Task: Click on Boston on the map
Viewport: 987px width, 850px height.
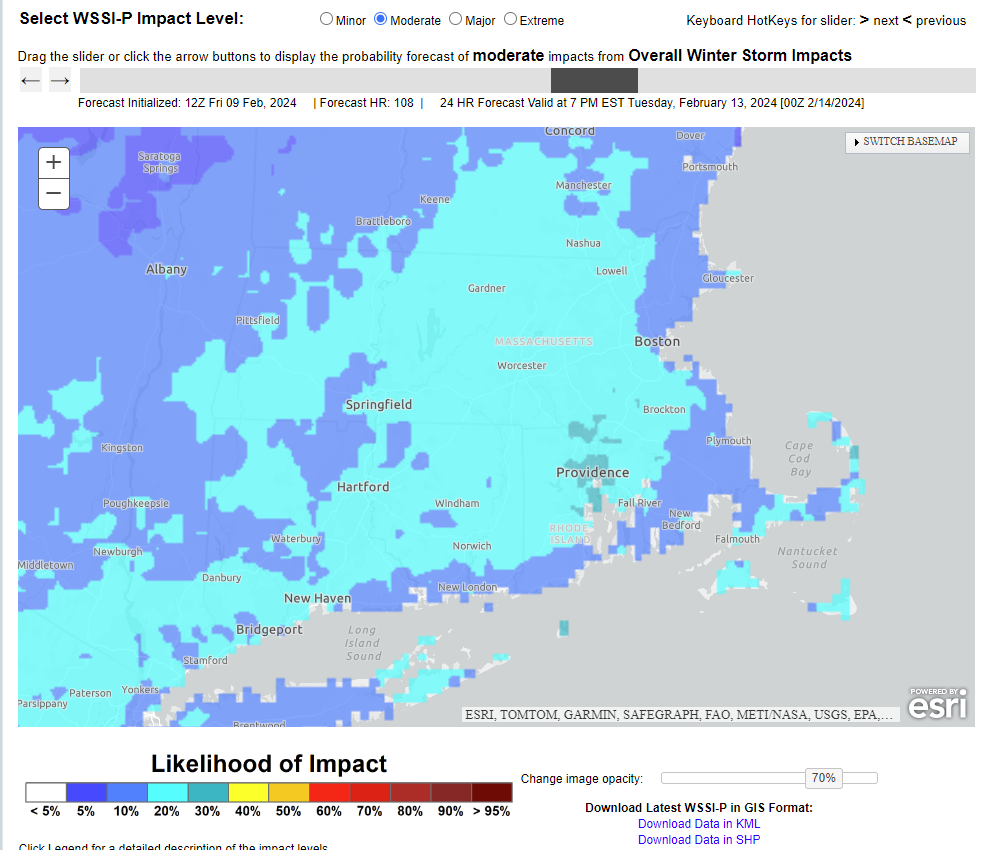Action: (657, 342)
